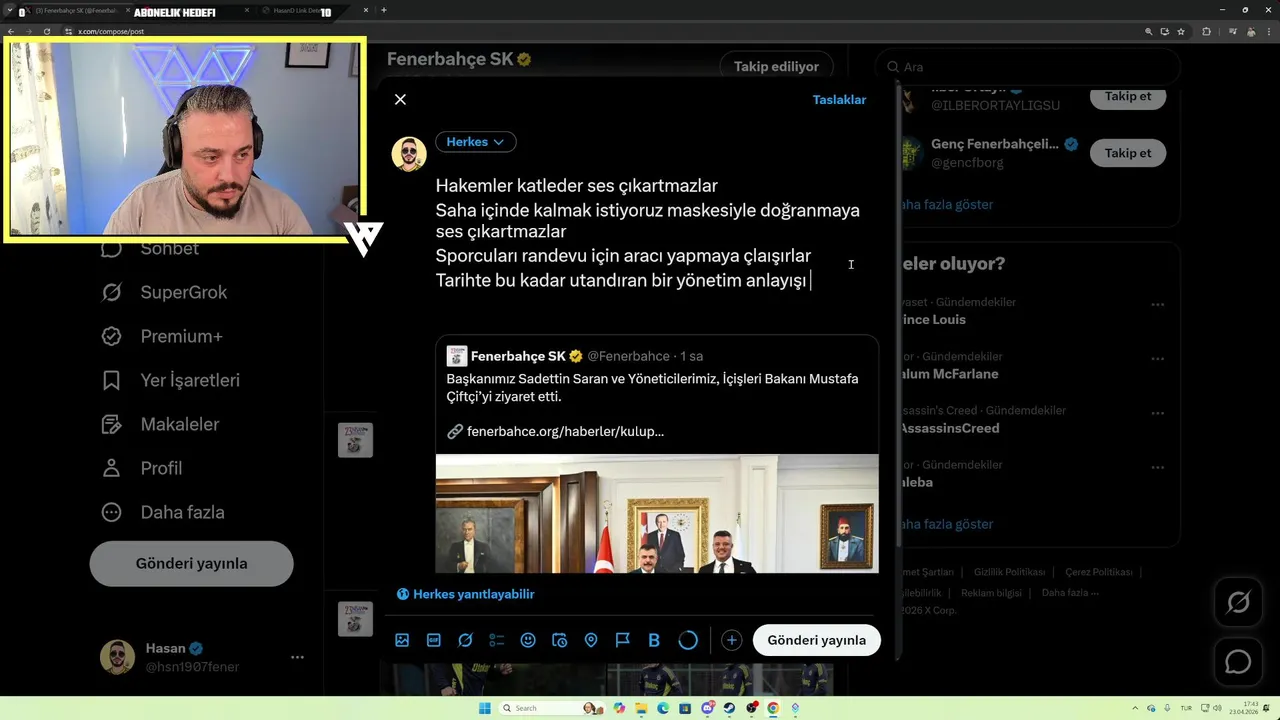Click the Ara search field
1280x720 pixels.
1028,67
